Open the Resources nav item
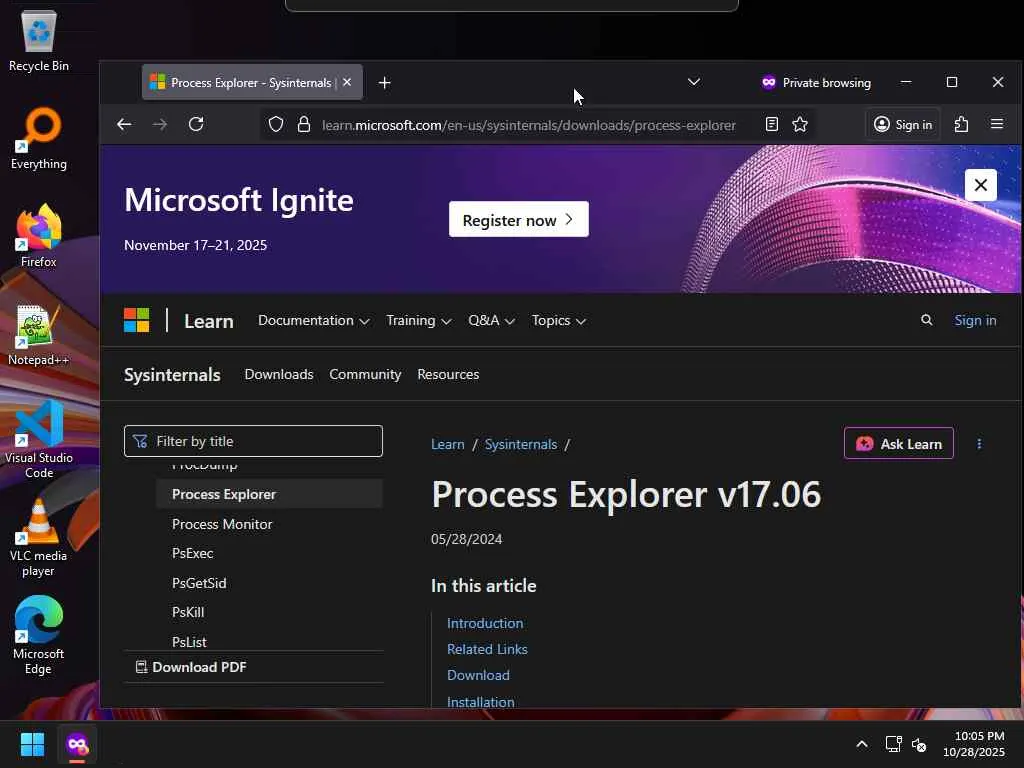Viewport: 1024px width, 768px height. coord(448,374)
